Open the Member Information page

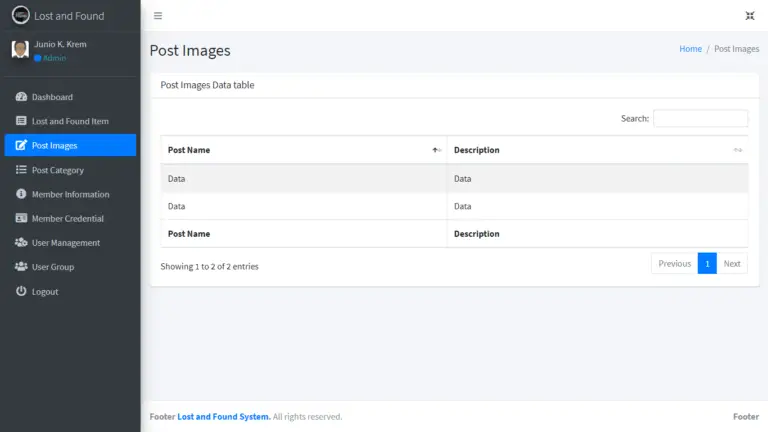pyautogui.click(x=71, y=194)
